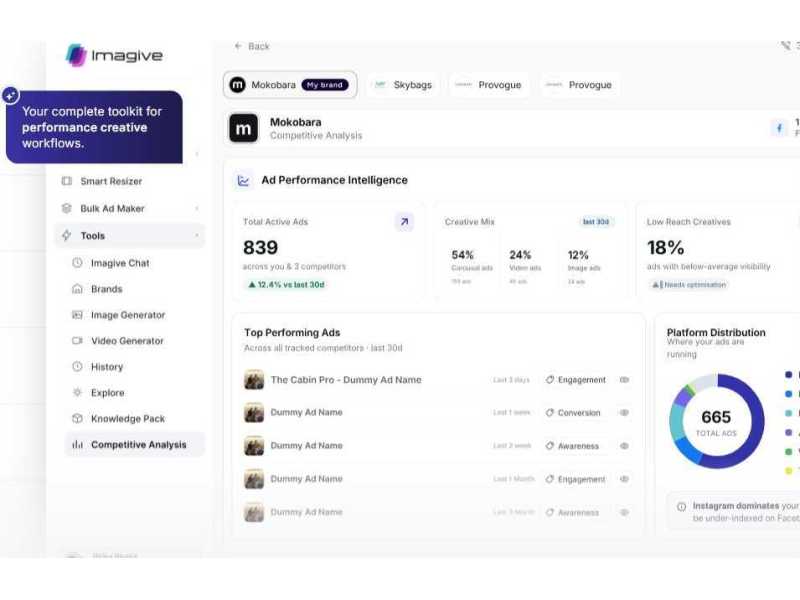Click the 'last 30d' Creative Mix selector
Screen dimensions: 800x600
click(595, 222)
